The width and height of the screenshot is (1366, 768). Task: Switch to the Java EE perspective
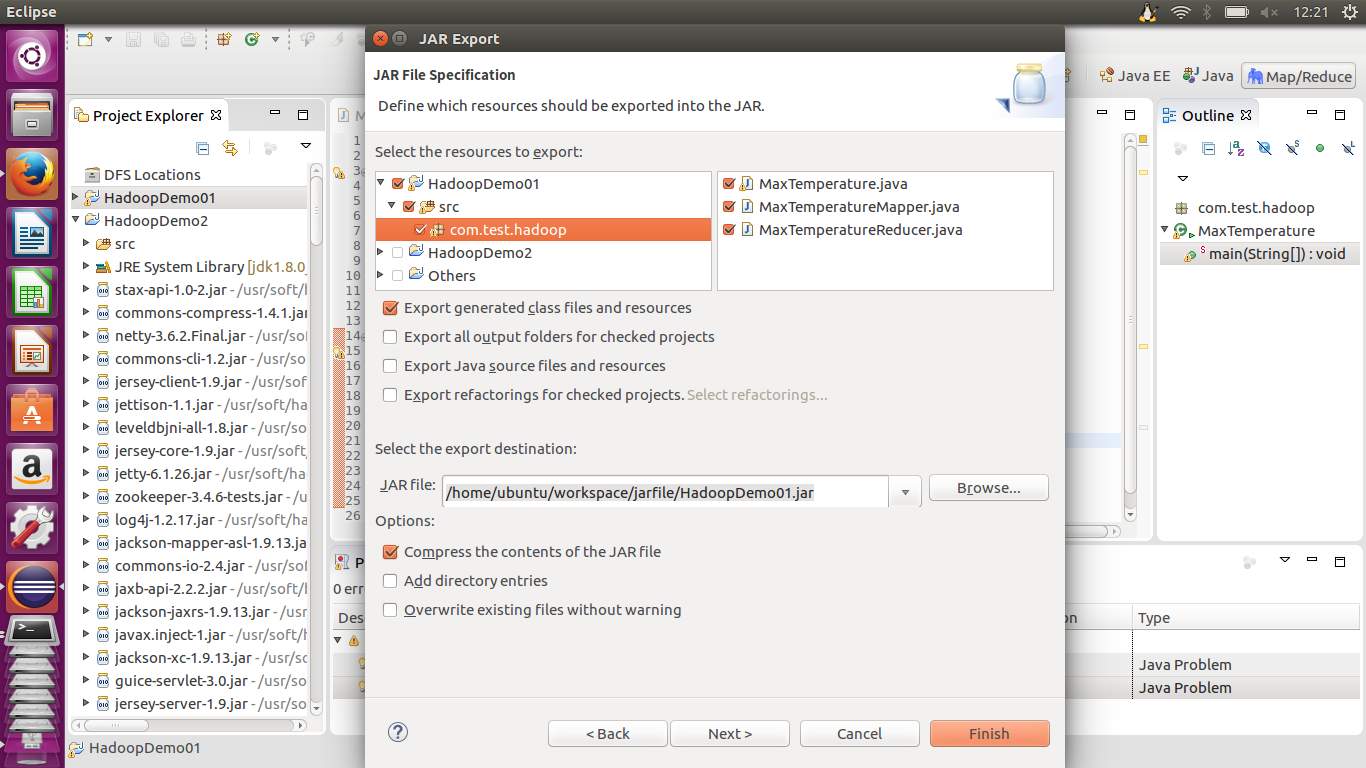coord(1134,76)
